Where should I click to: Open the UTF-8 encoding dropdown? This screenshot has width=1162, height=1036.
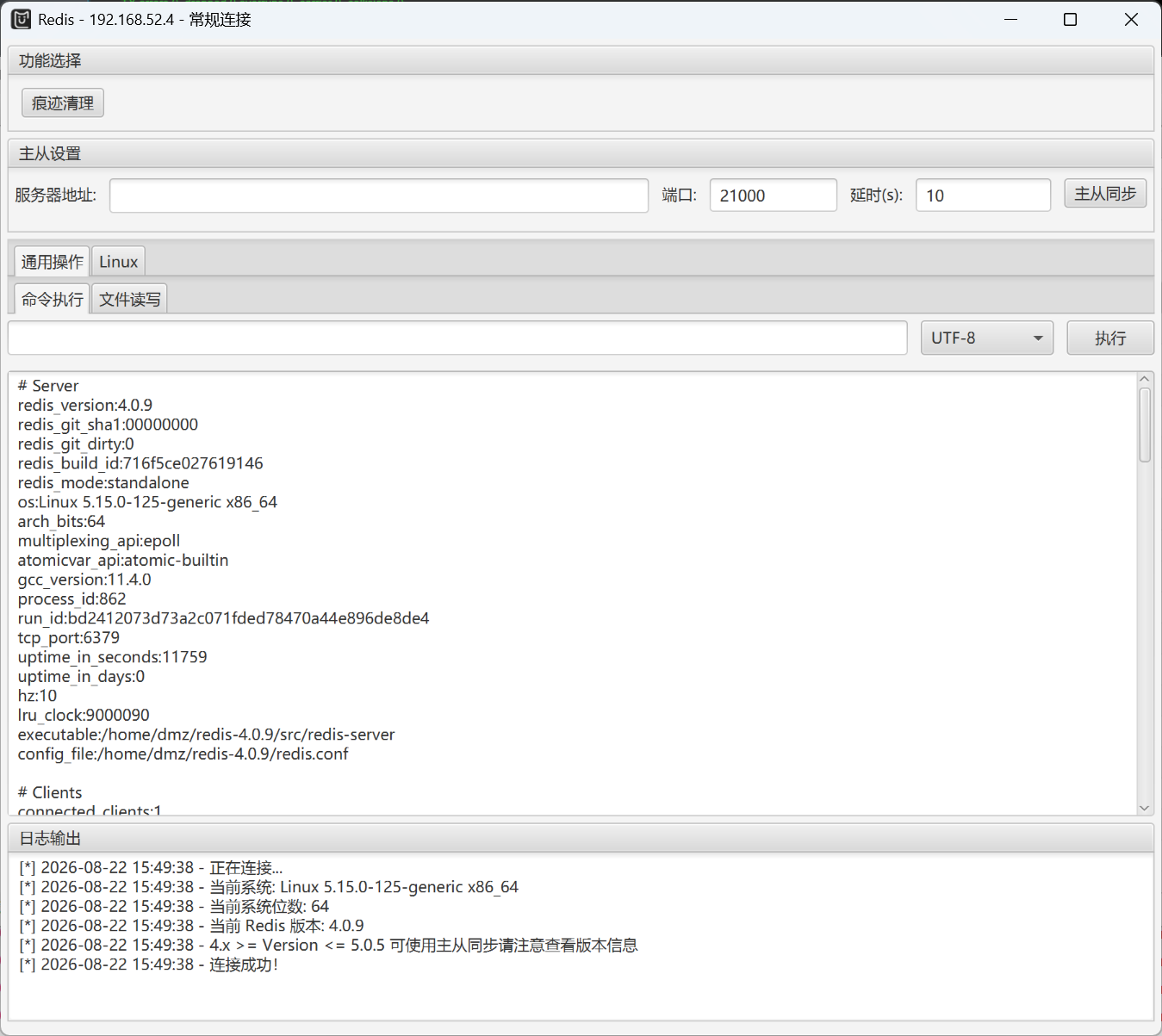(987, 338)
